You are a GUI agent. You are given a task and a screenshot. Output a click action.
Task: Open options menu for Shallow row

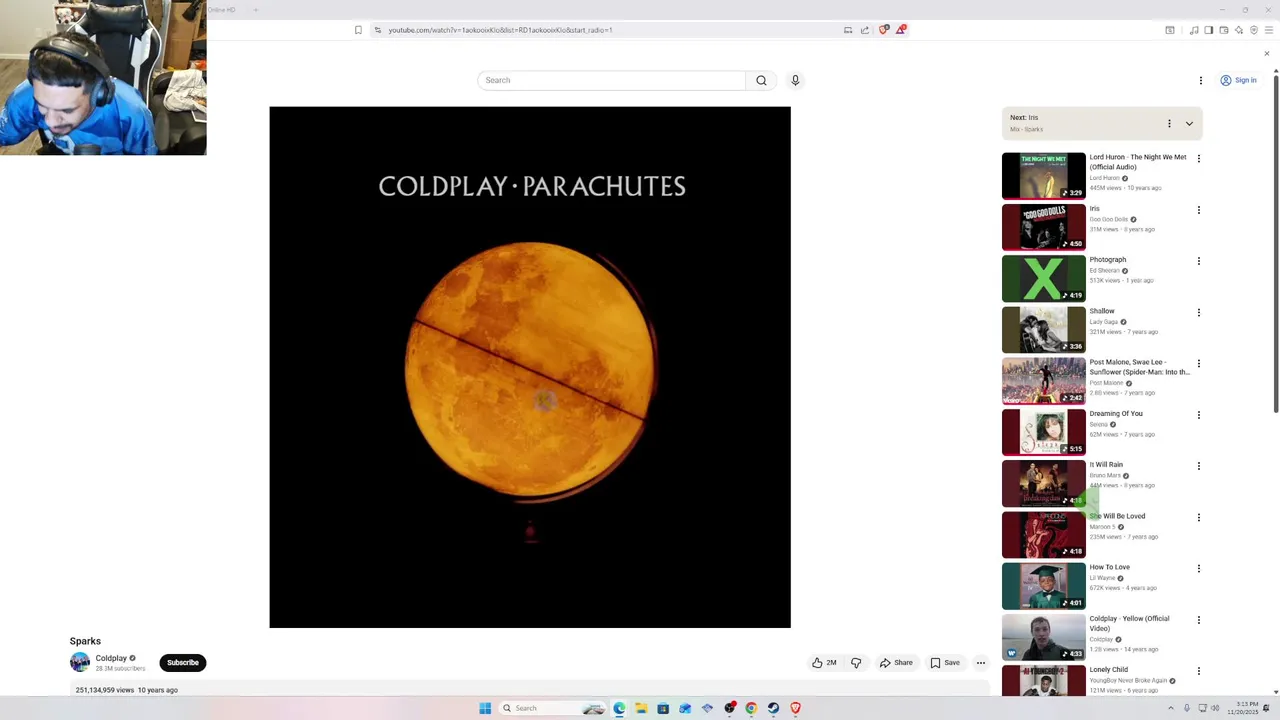coord(1199,312)
